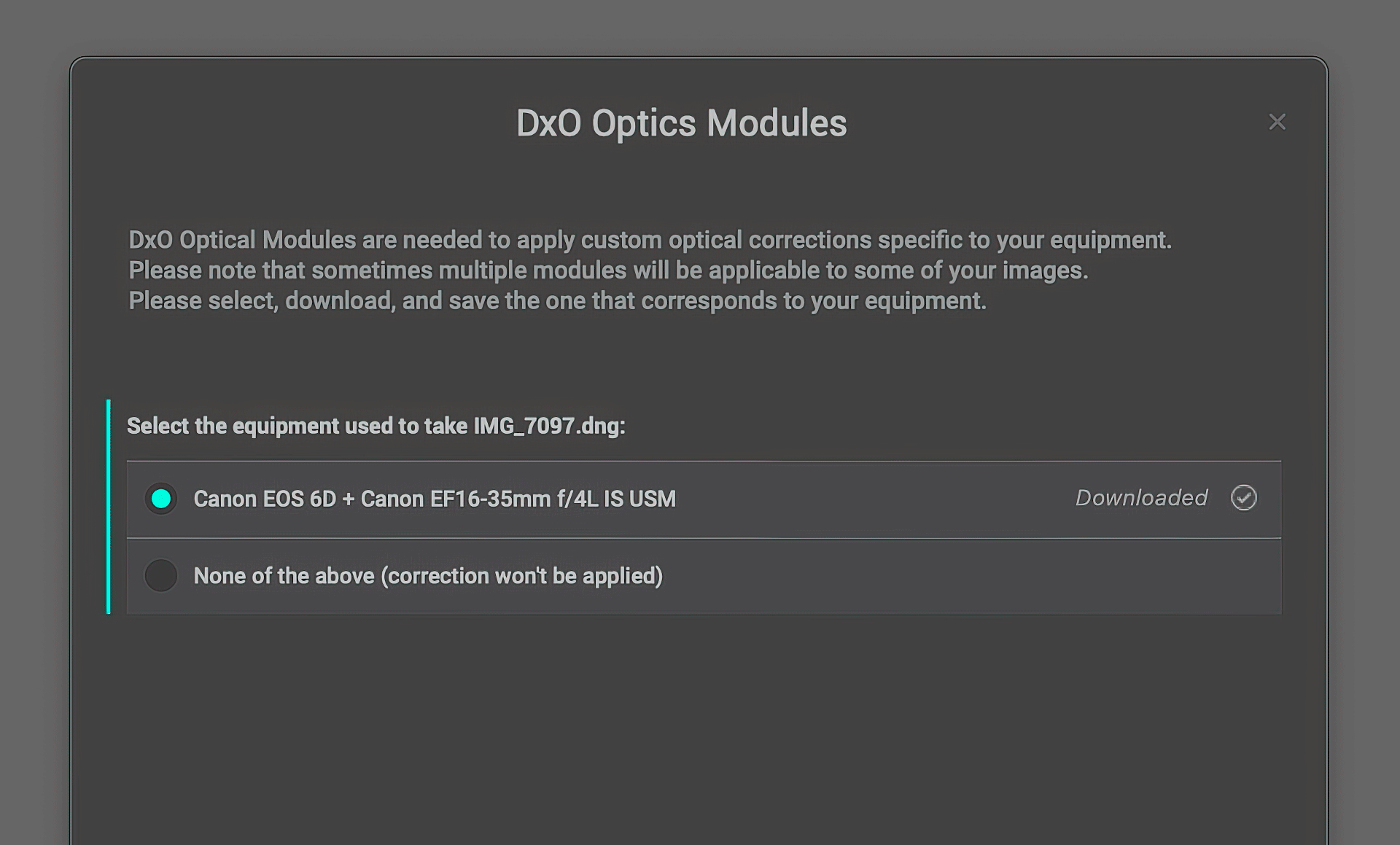Click the Downloaded status label
This screenshot has width=1400, height=845.
coord(1140,499)
